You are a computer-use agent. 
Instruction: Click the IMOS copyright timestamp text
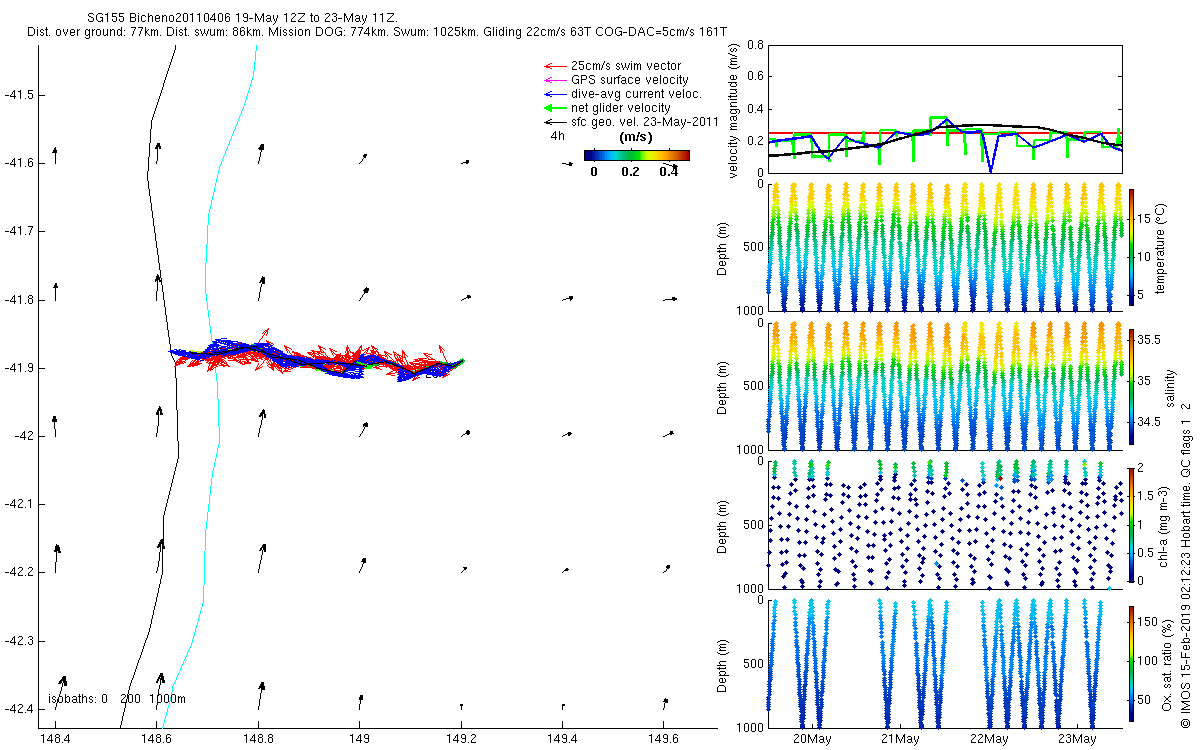pyautogui.click(x=1185, y=565)
